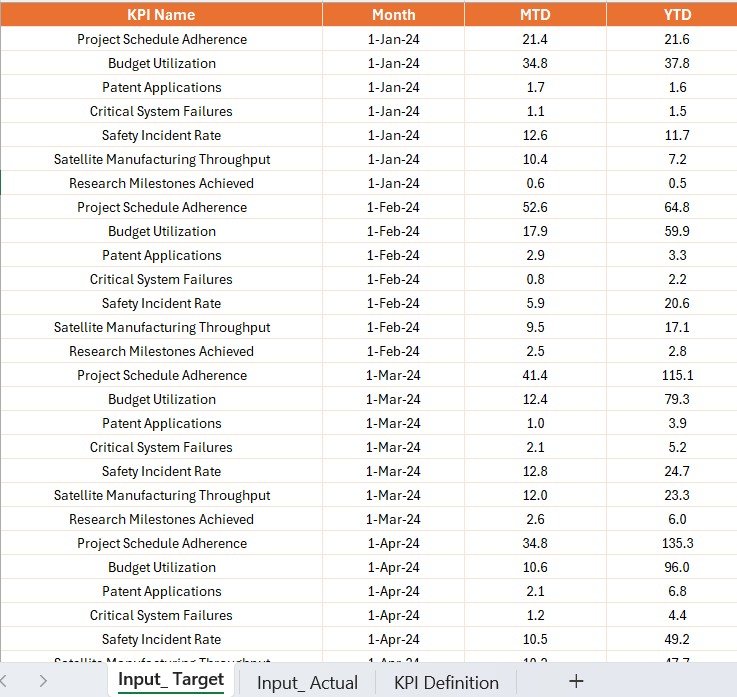737x697 pixels.
Task: Select the Jan Project Schedule Adherence name cell
Action: point(161,39)
